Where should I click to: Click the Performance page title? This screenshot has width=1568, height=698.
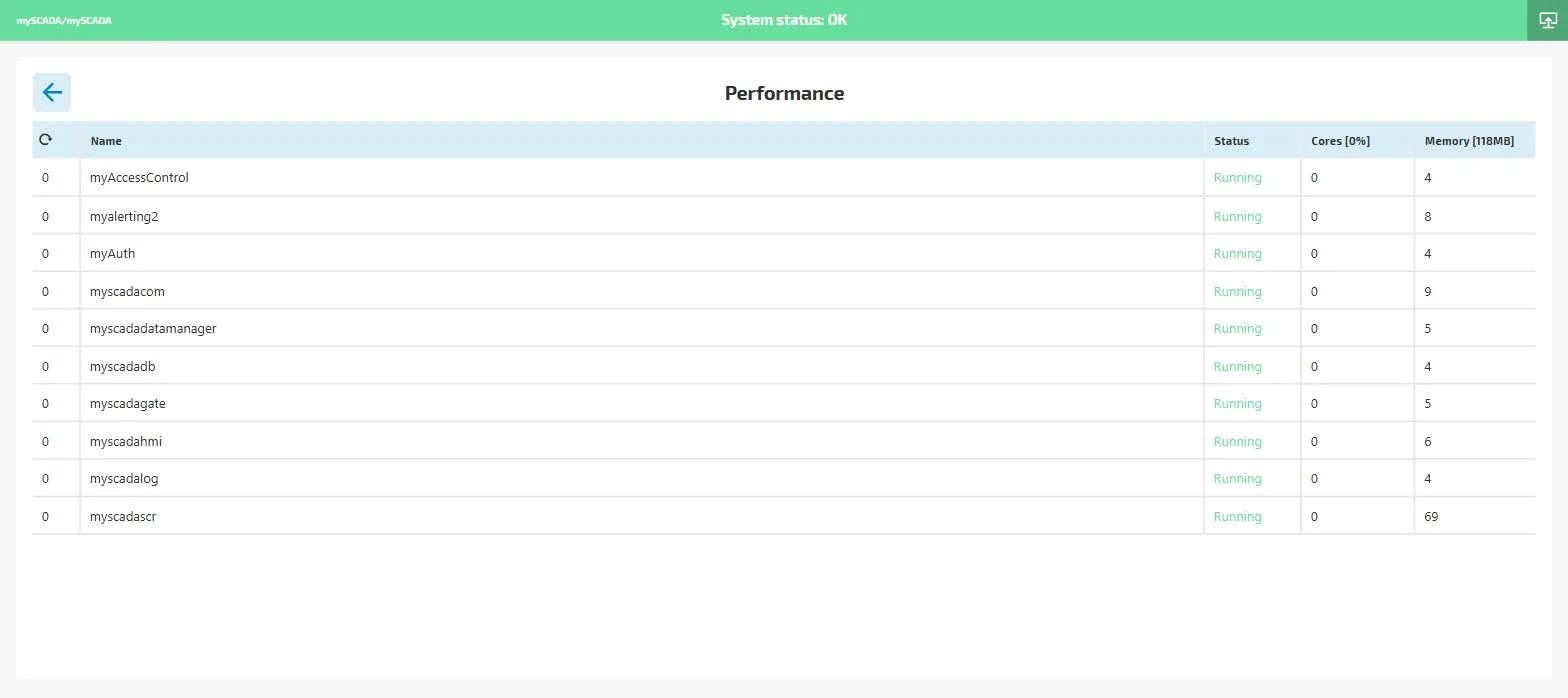tap(784, 93)
